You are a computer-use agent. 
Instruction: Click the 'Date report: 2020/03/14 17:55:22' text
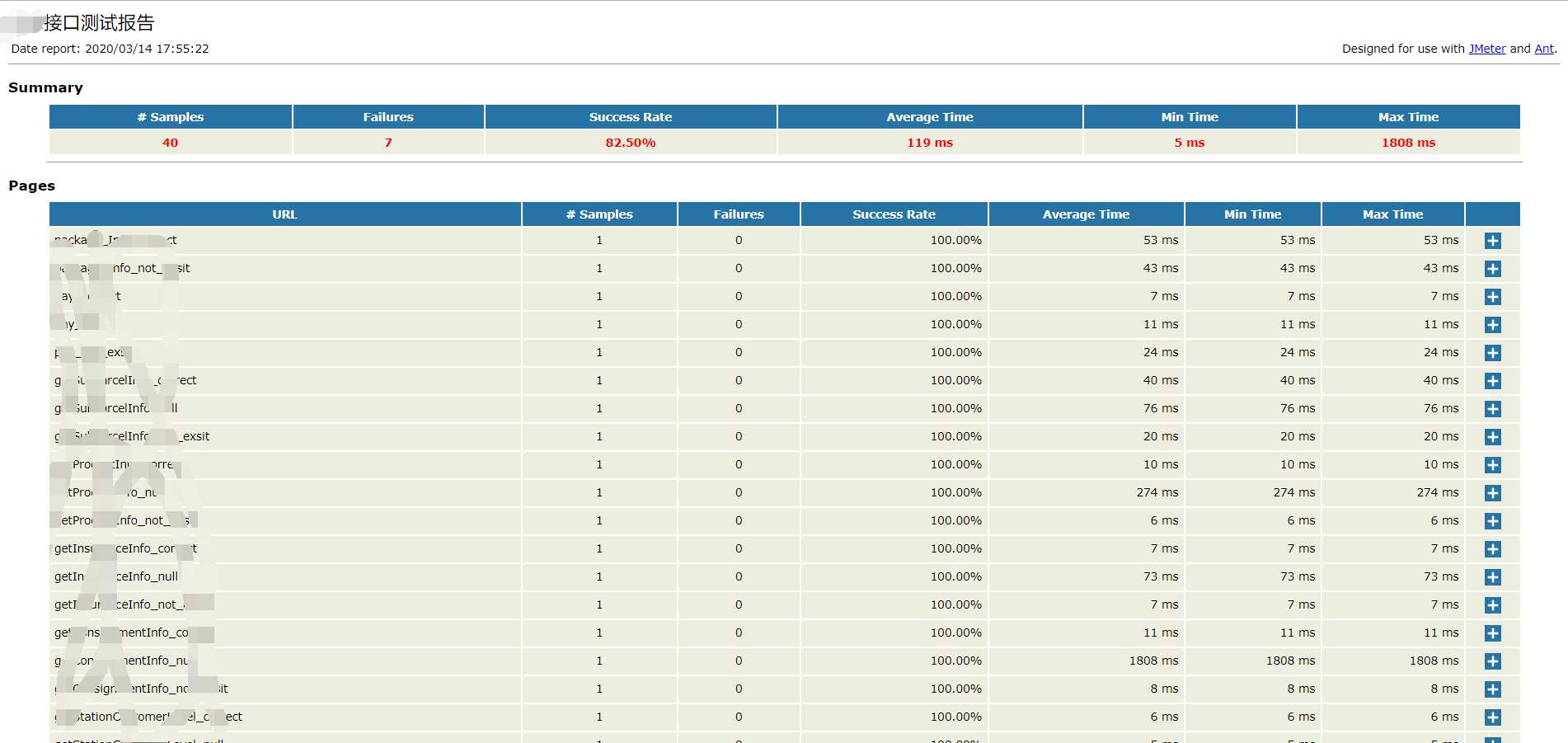[x=110, y=49]
